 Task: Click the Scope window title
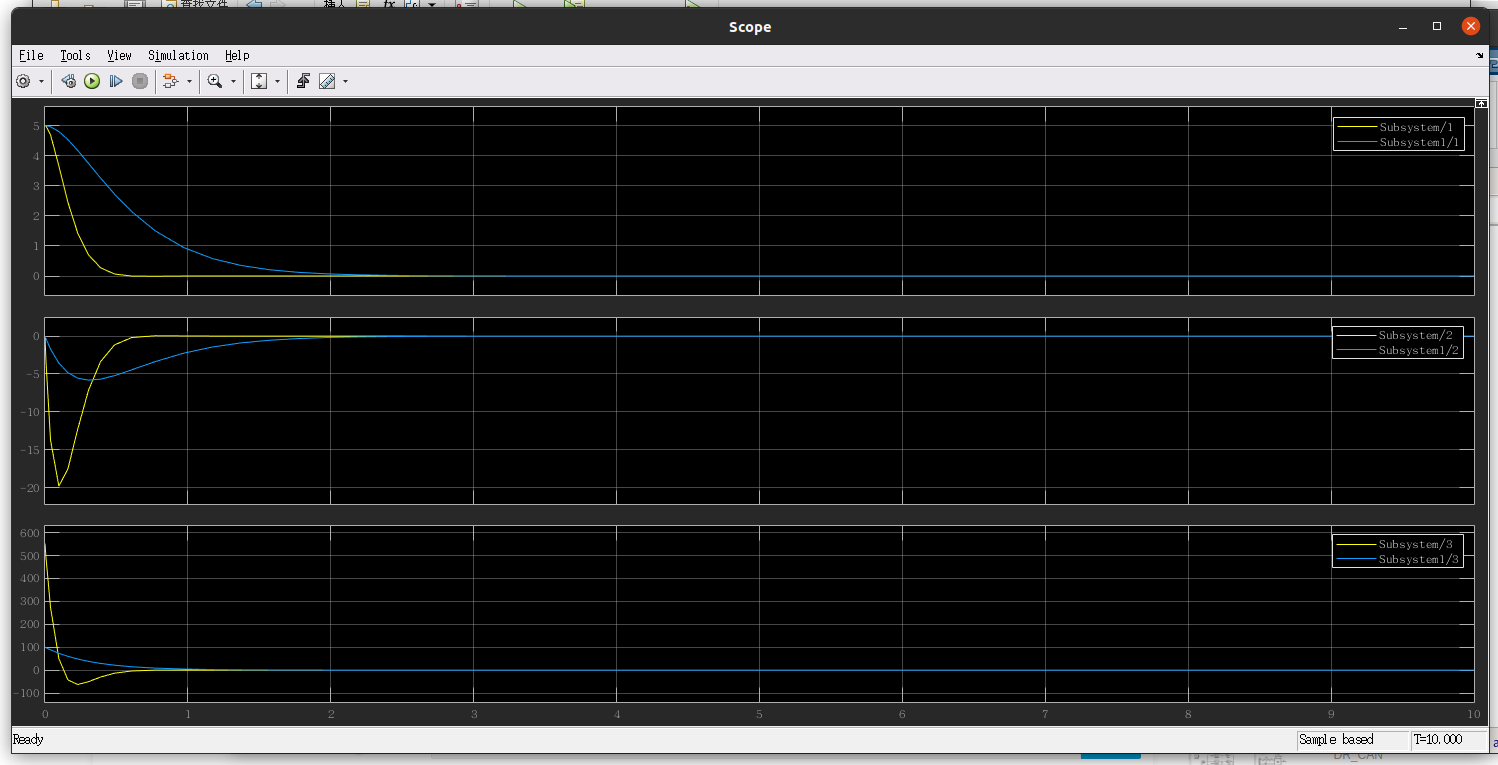pos(750,27)
